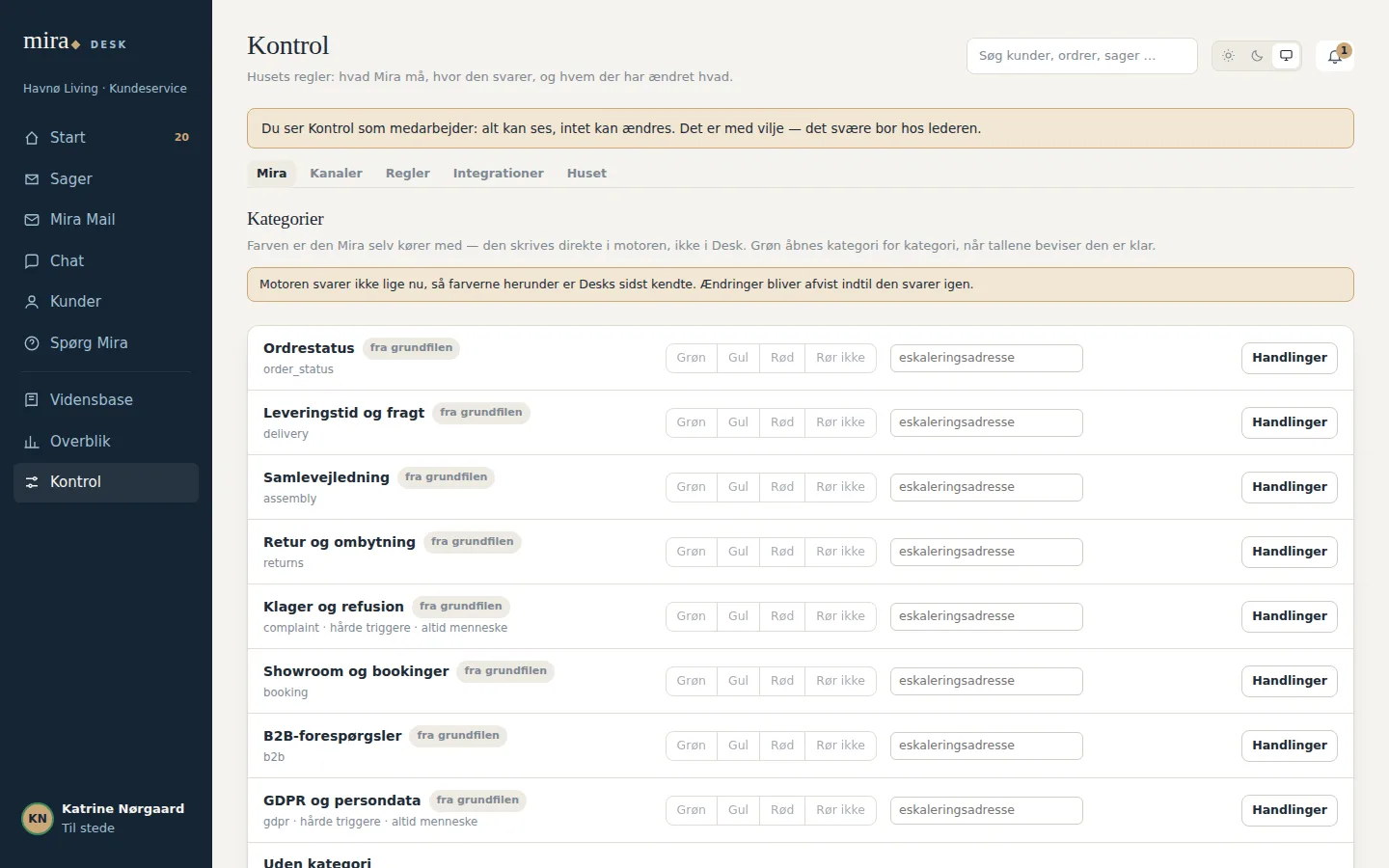The height and width of the screenshot is (868, 1389).
Task: Select system theme monitor icon
Action: tap(1286, 56)
